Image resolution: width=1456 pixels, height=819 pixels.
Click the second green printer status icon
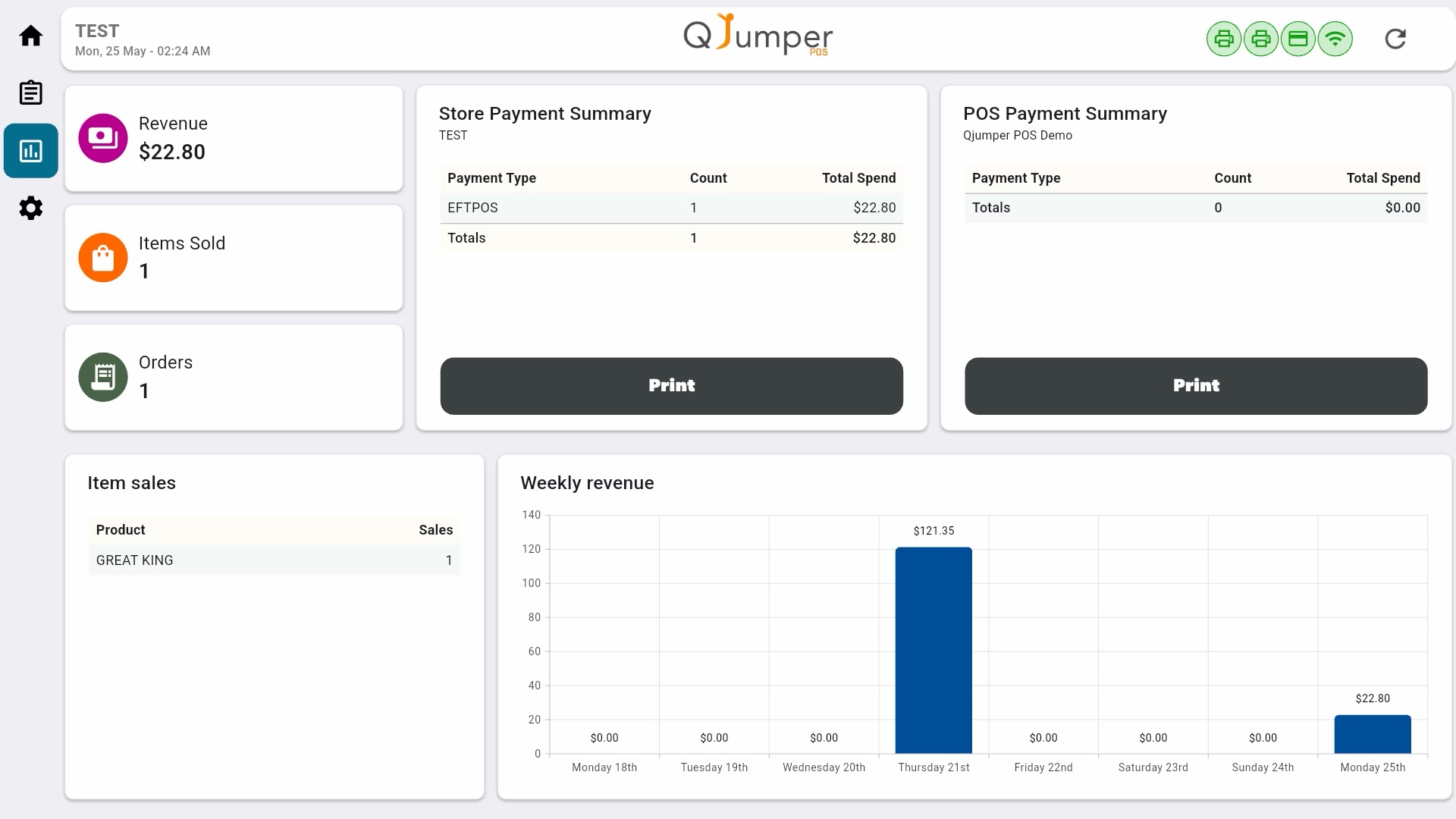[x=1261, y=39]
